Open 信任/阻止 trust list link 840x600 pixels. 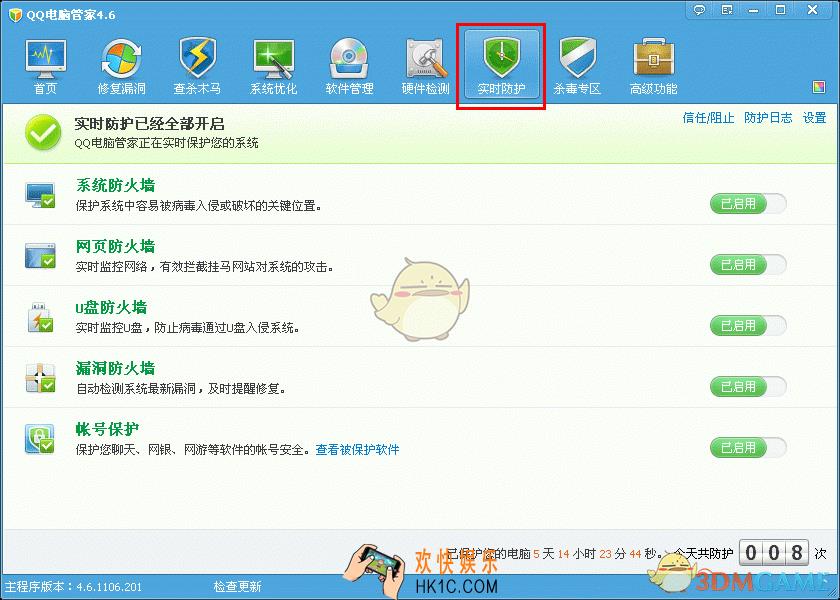click(x=708, y=118)
